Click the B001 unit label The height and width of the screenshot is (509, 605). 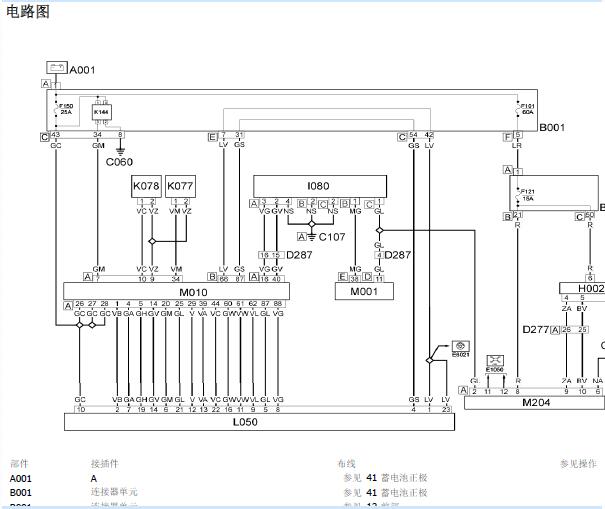(x=552, y=128)
